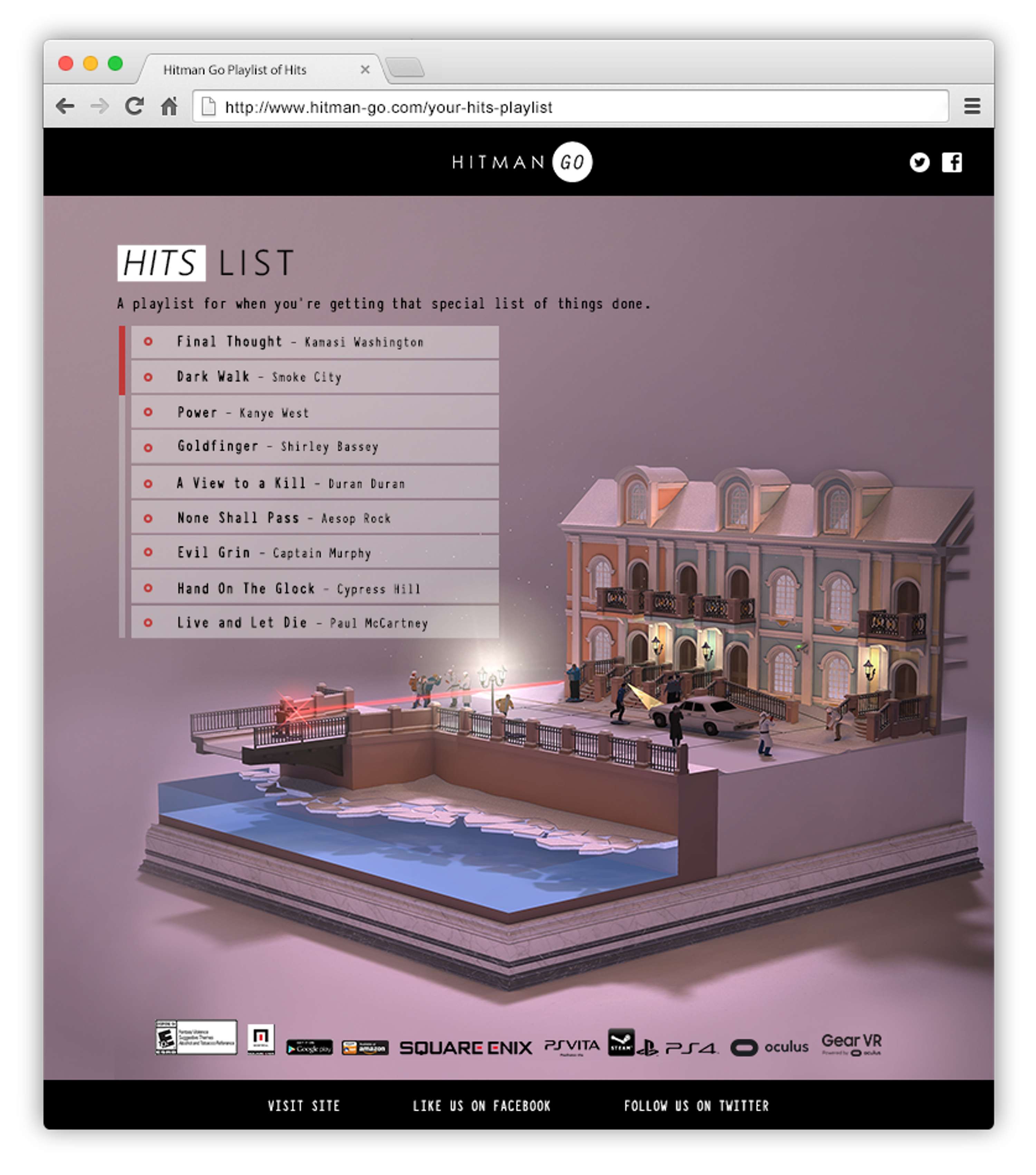The image size is (1036, 1175).
Task: Click the red bullet beside Dark Walk
Action: tap(148, 377)
